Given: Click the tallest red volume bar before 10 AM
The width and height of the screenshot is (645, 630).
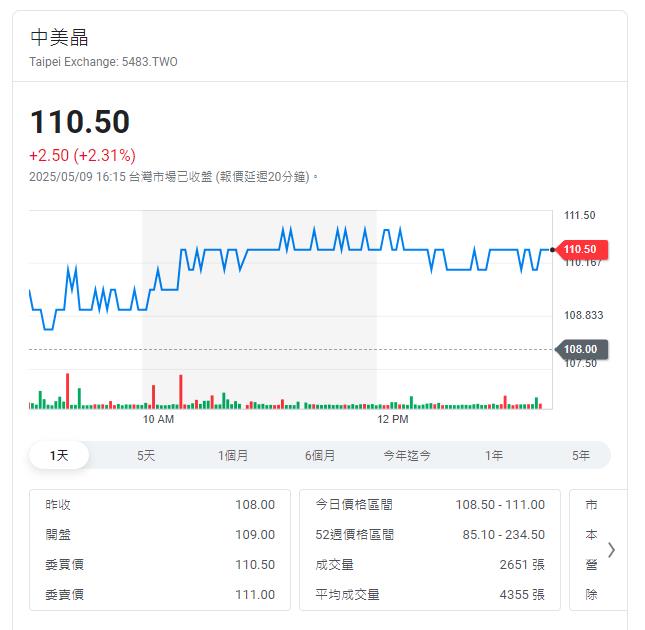Looking at the screenshot, I should click(67, 391).
